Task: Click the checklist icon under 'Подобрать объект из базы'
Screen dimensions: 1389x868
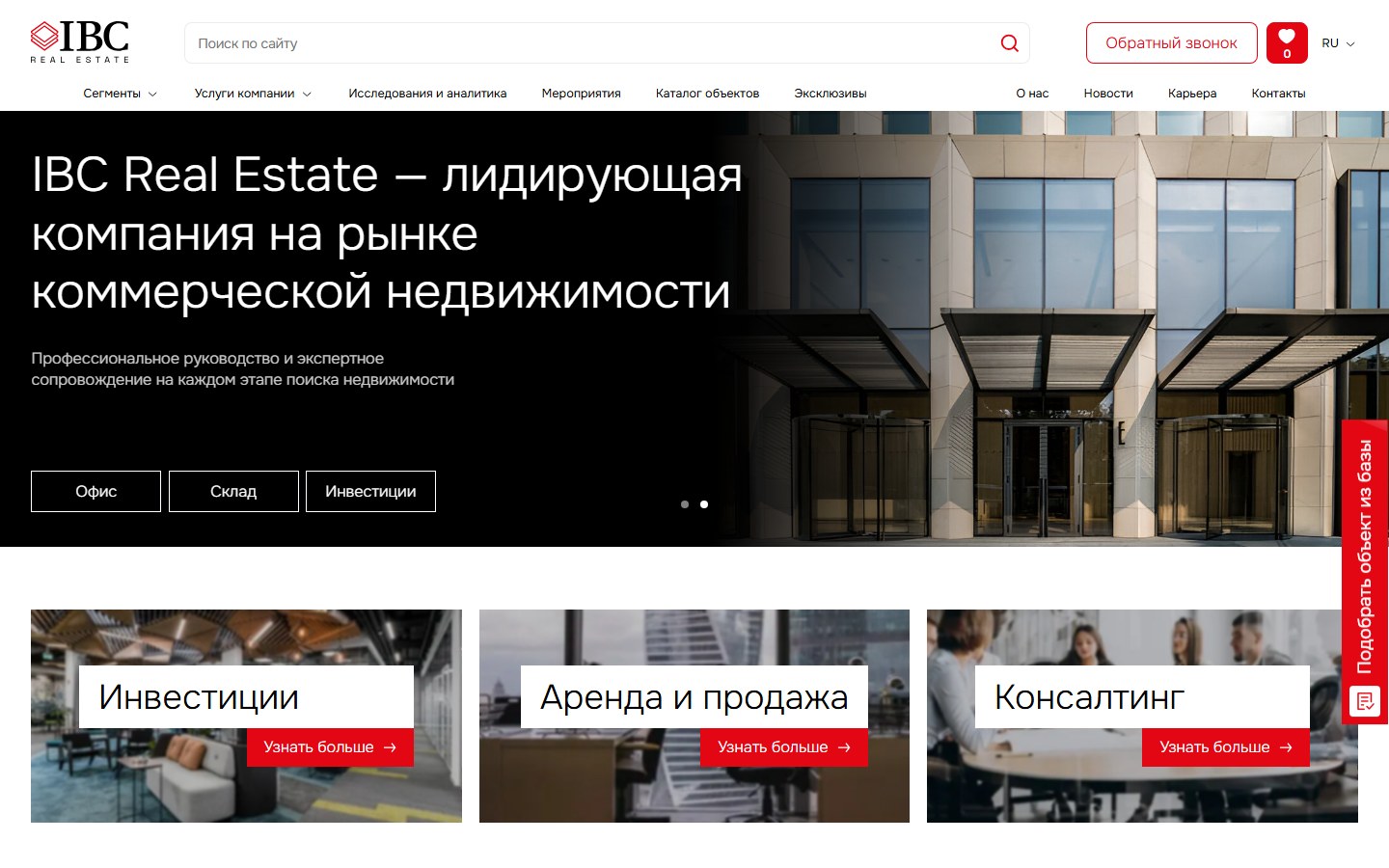Action: coord(1365,701)
